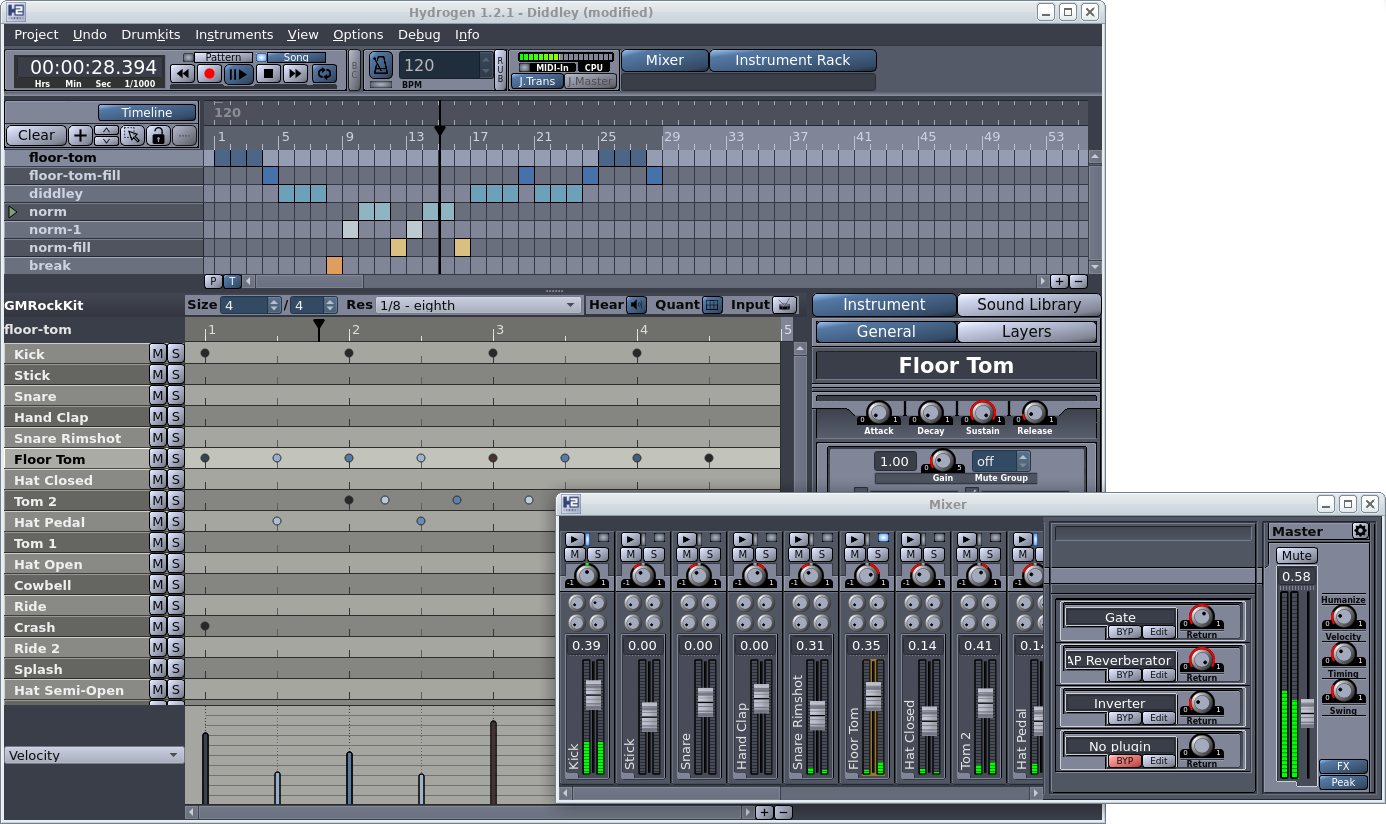1386x824 pixels.
Task: Toggle loop song playback button
Action: click(x=324, y=73)
